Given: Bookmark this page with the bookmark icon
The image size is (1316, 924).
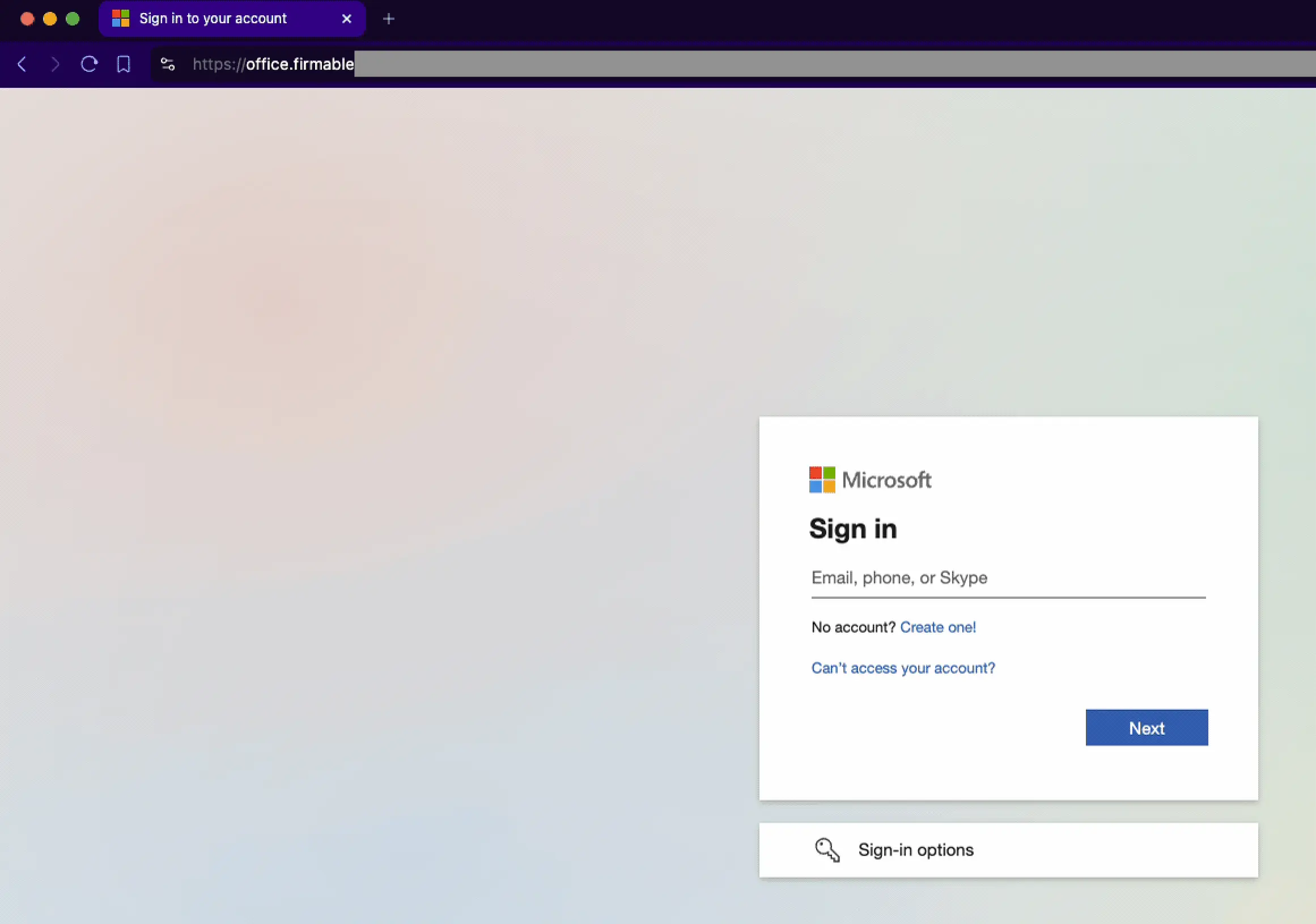Looking at the screenshot, I should click(123, 64).
